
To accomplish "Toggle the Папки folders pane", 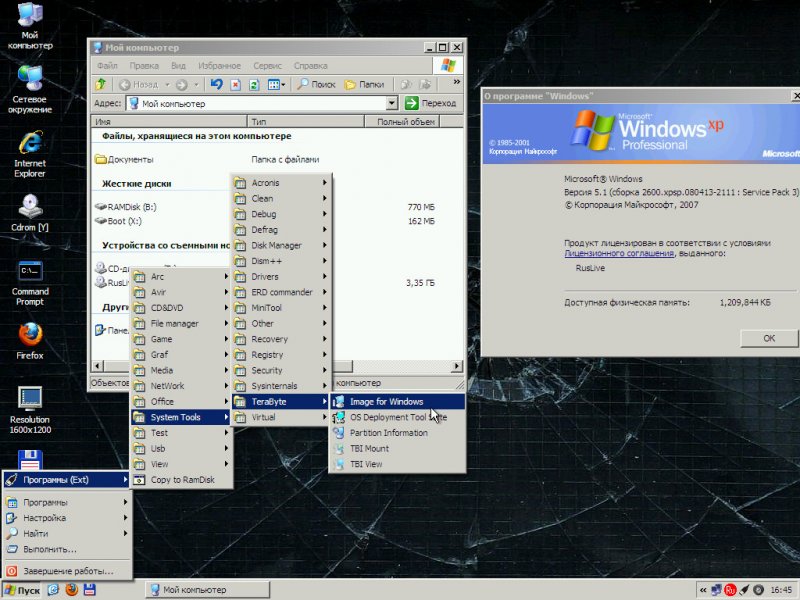I will tap(364, 84).
